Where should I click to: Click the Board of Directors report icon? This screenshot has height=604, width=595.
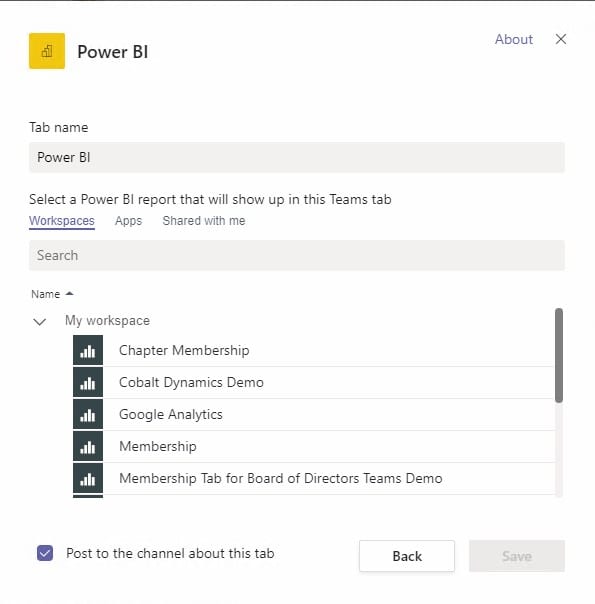click(88, 478)
